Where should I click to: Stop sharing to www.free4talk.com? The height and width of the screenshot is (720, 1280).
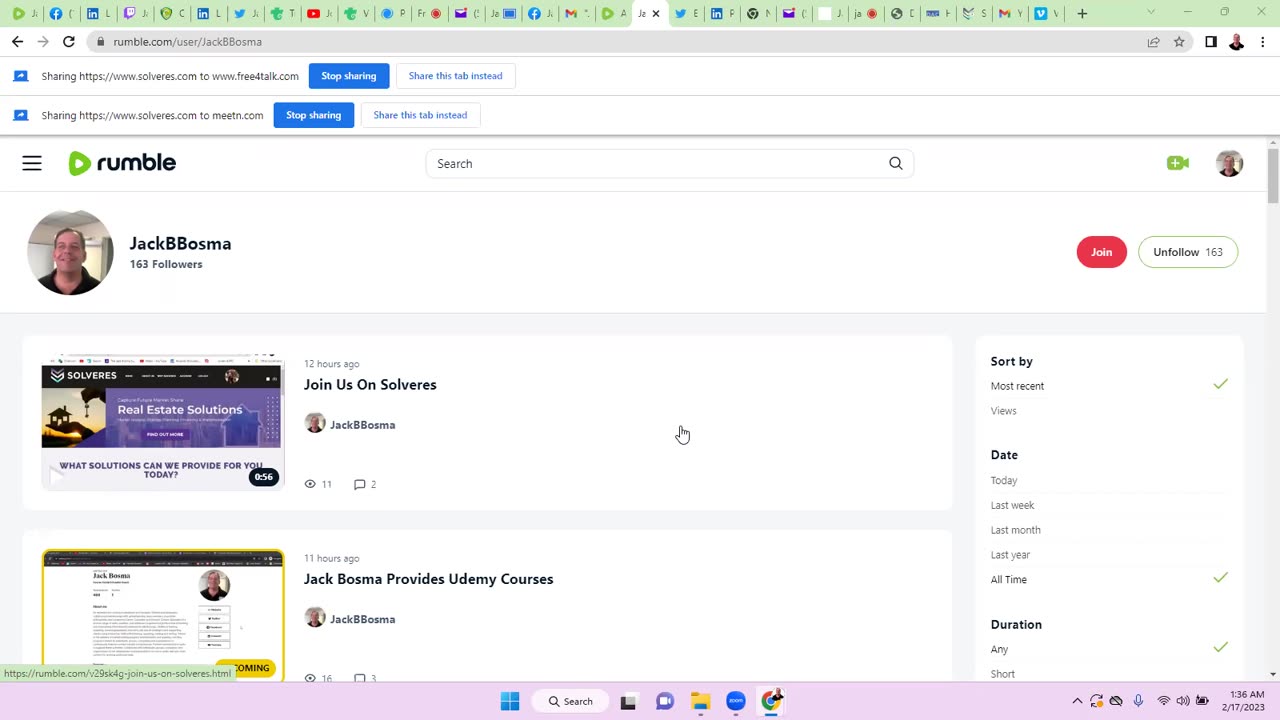[348, 76]
